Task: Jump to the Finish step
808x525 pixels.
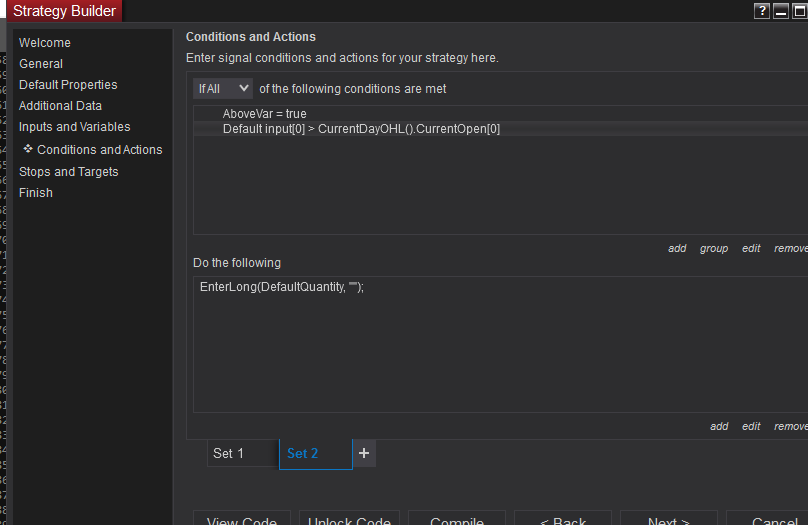Action: click(x=36, y=193)
